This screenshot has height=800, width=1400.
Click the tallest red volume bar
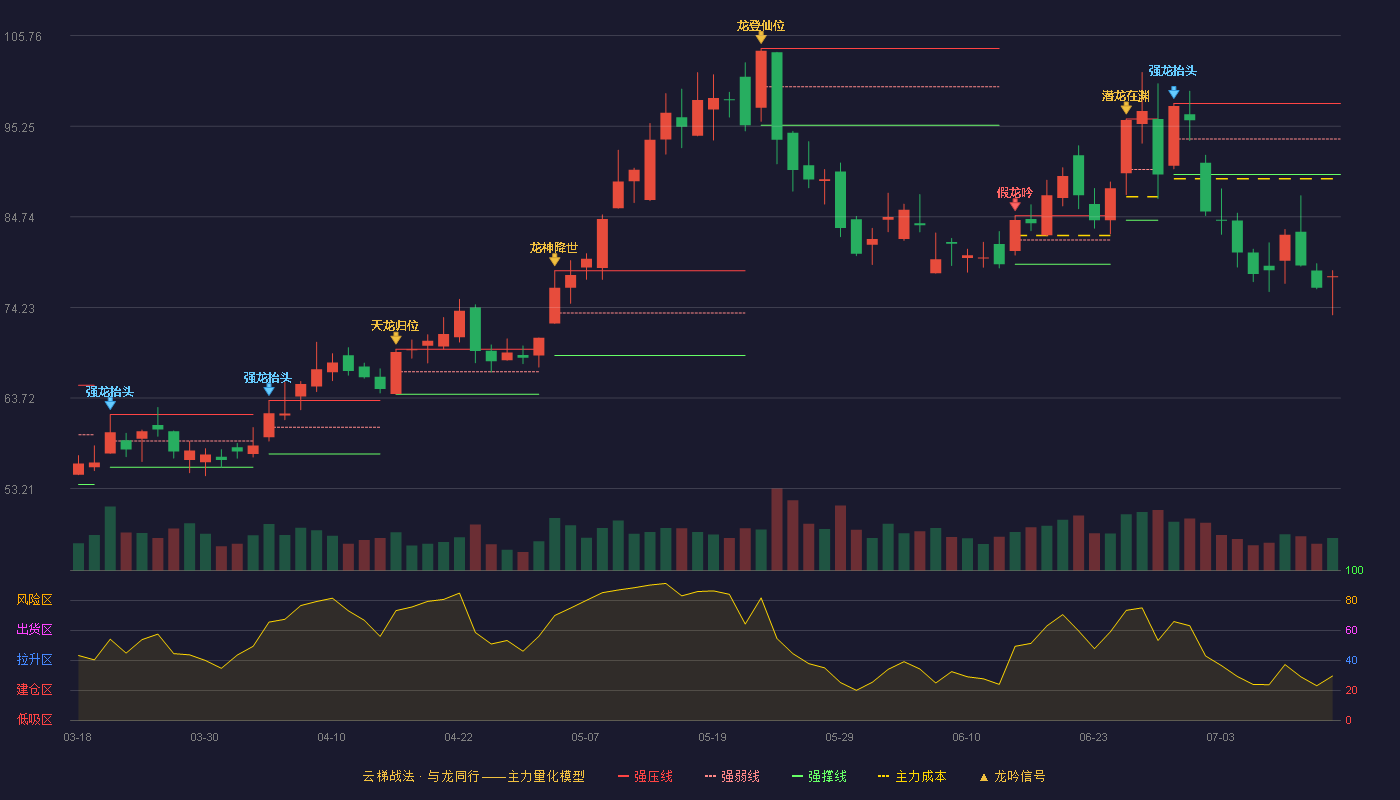pyautogui.click(x=777, y=529)
